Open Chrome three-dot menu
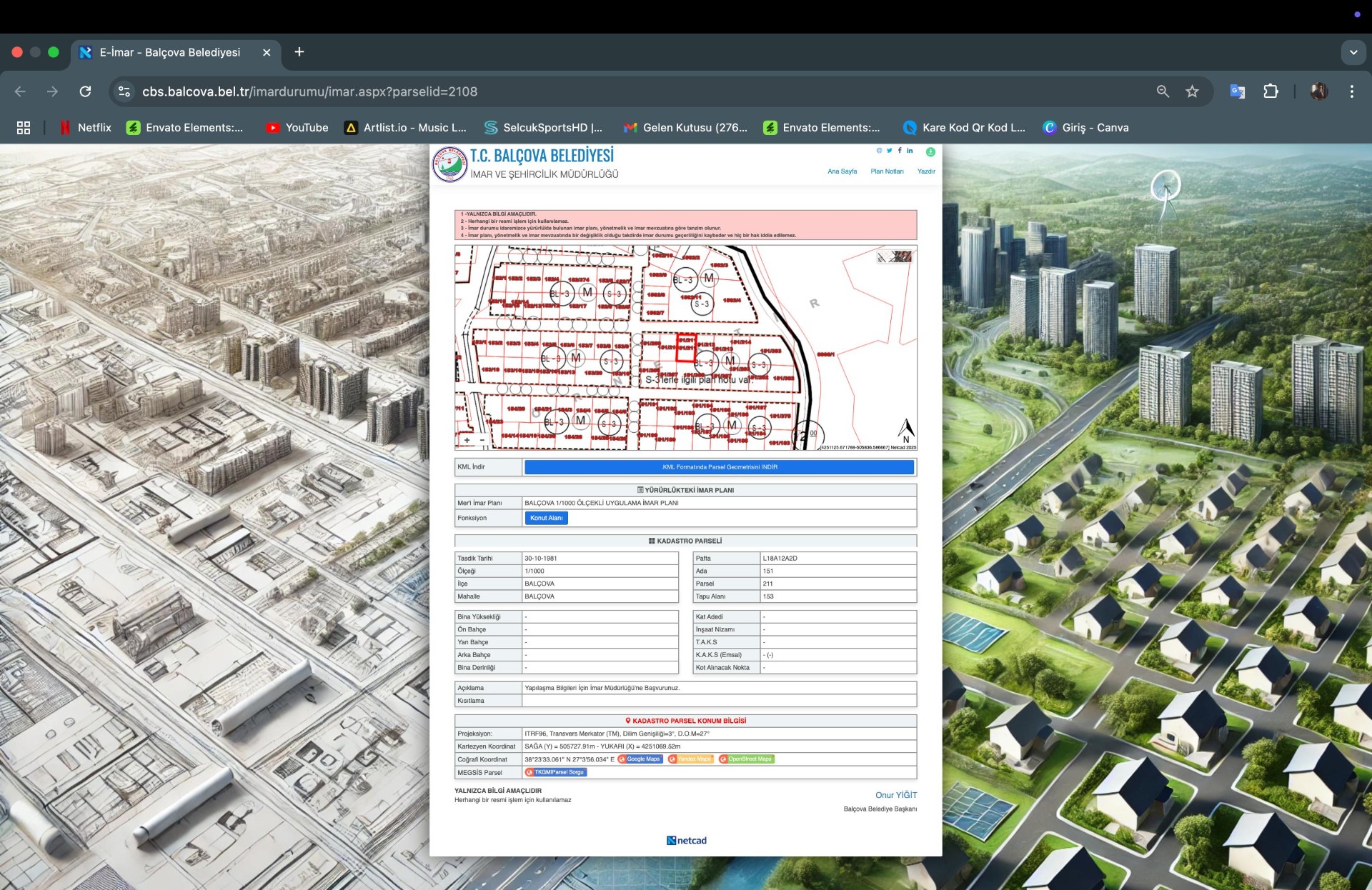 coord(1351,91)
